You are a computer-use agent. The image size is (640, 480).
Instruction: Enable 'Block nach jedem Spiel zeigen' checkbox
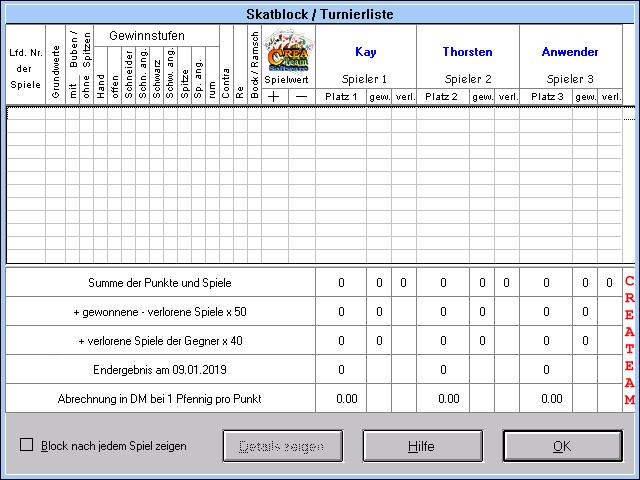point(27,445)
